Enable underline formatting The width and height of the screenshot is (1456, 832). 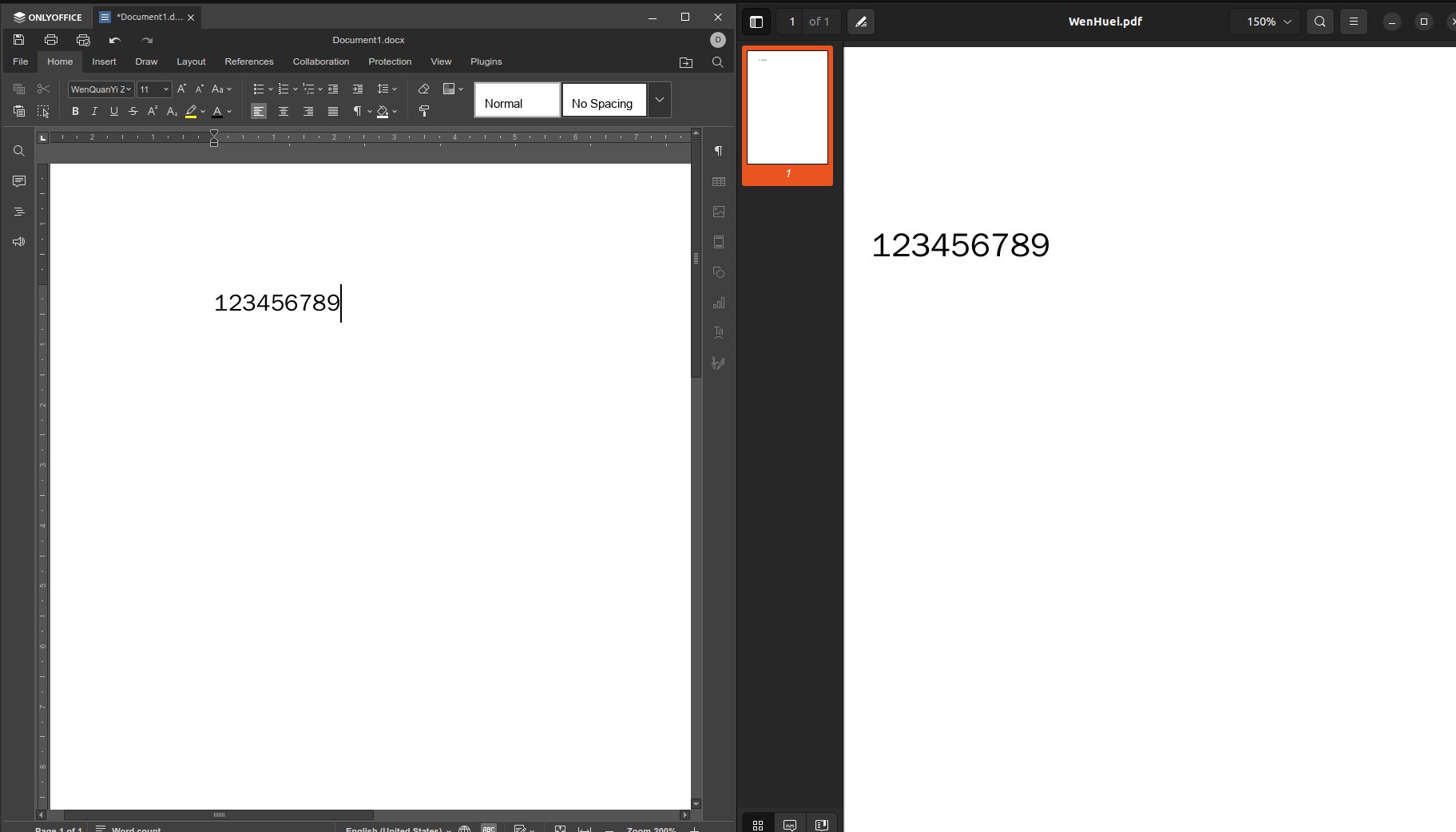click(113, 112)
